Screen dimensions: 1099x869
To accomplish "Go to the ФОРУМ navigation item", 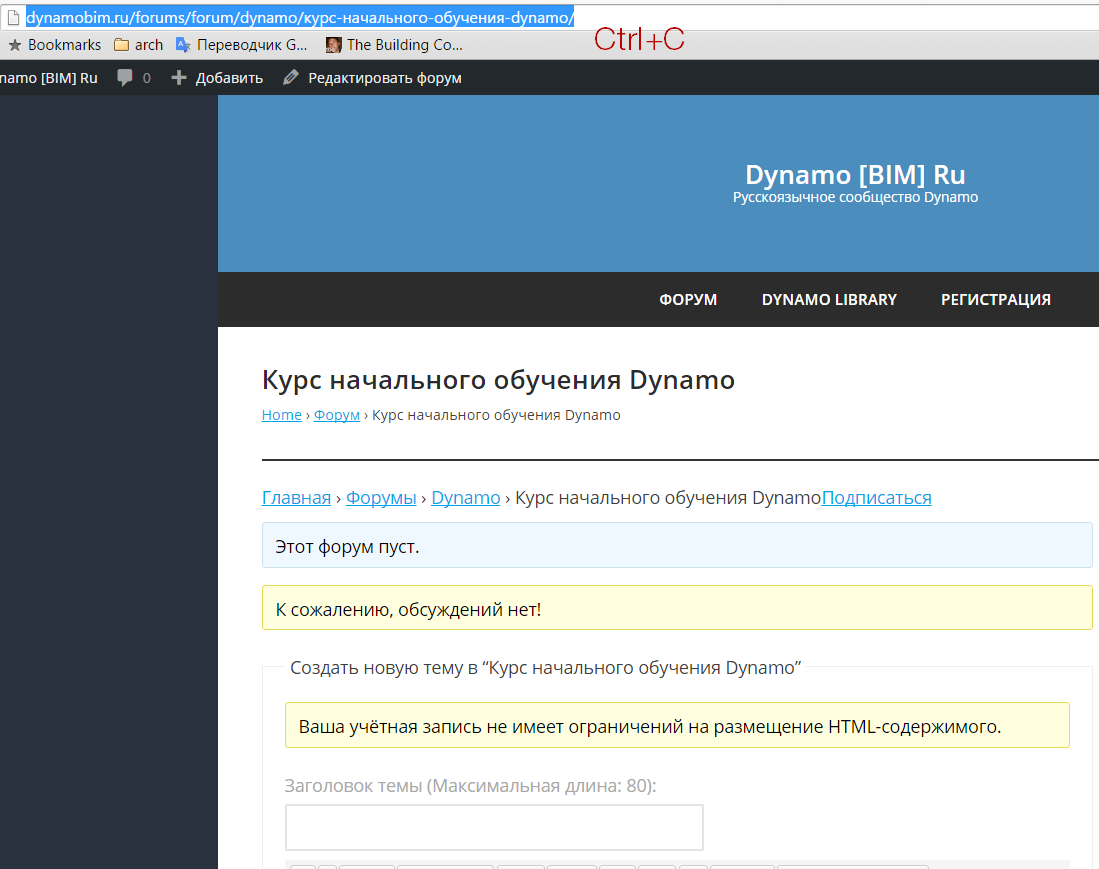I will [688, 300].
